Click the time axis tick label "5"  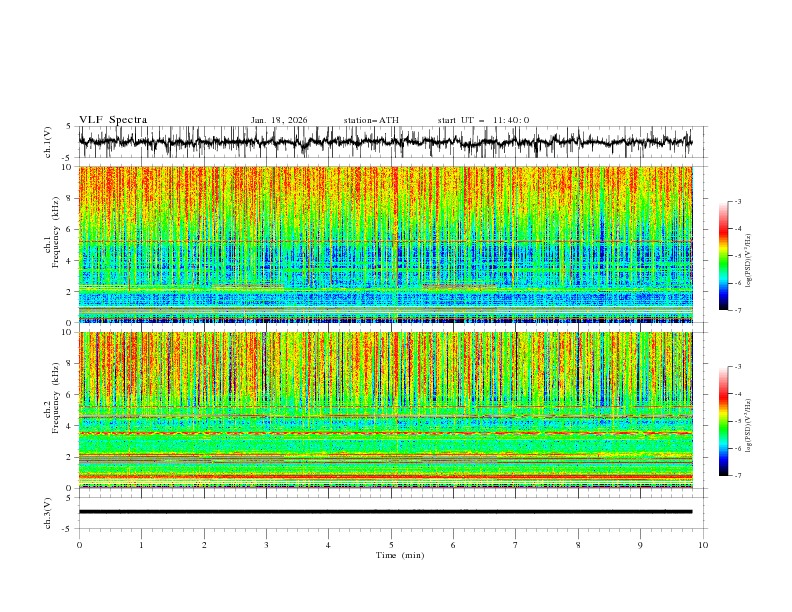391,545
